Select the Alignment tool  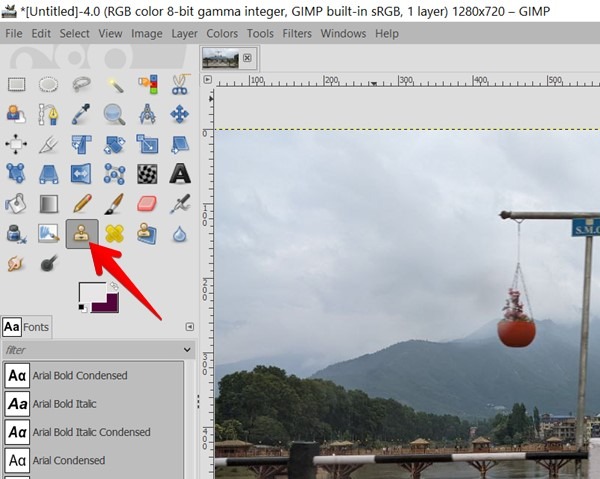[16, 144]
